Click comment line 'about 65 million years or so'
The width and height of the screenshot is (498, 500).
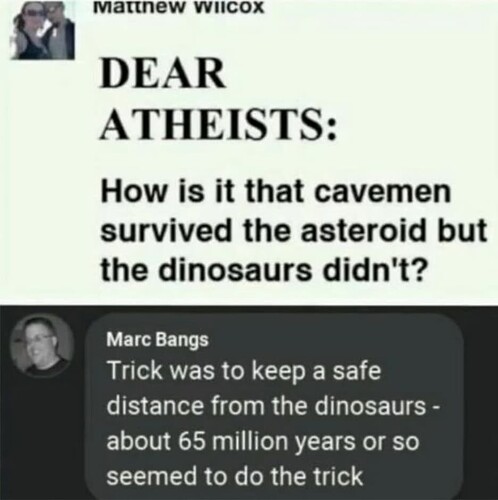[263, 442]
